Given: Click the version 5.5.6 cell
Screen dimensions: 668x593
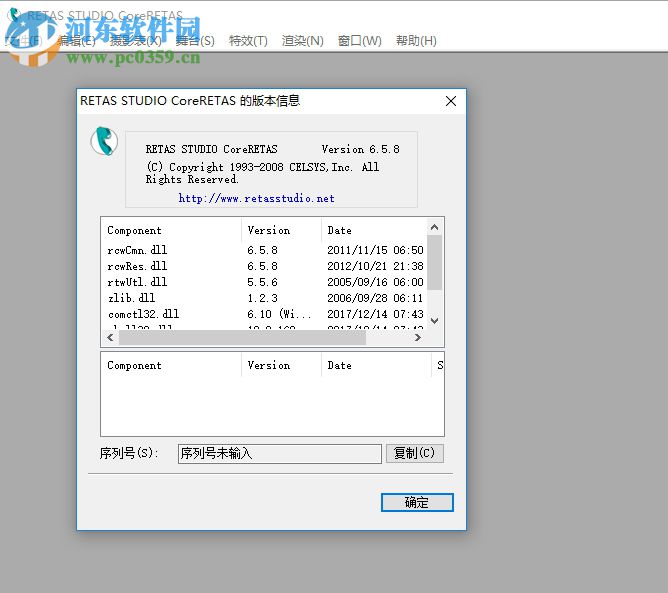Looking at the screenshot, I should pos(262,282).
